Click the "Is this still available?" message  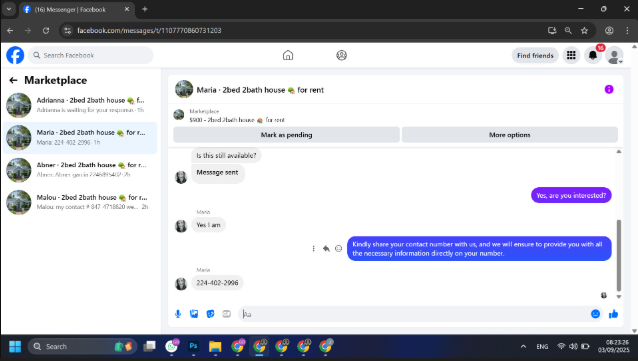tap(226, 155)
